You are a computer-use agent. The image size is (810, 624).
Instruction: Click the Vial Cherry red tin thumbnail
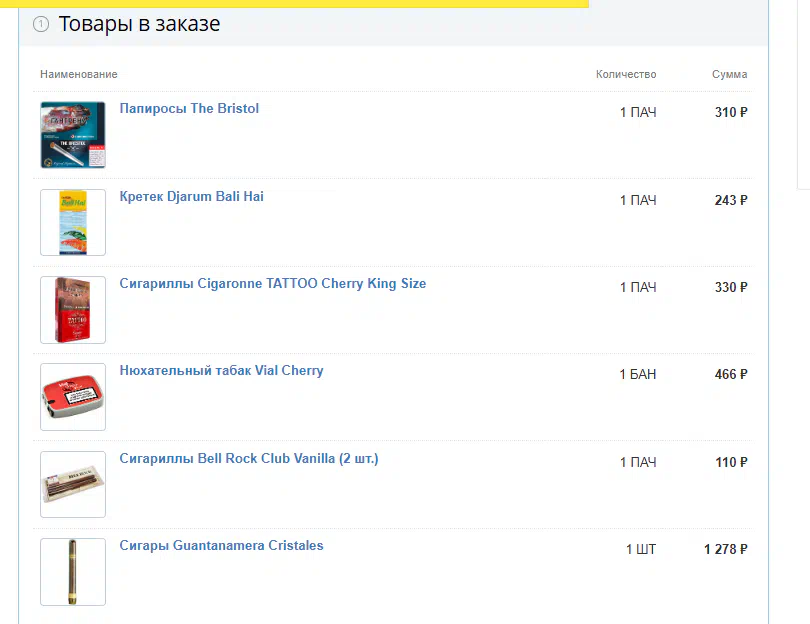(x=73, y=397)
